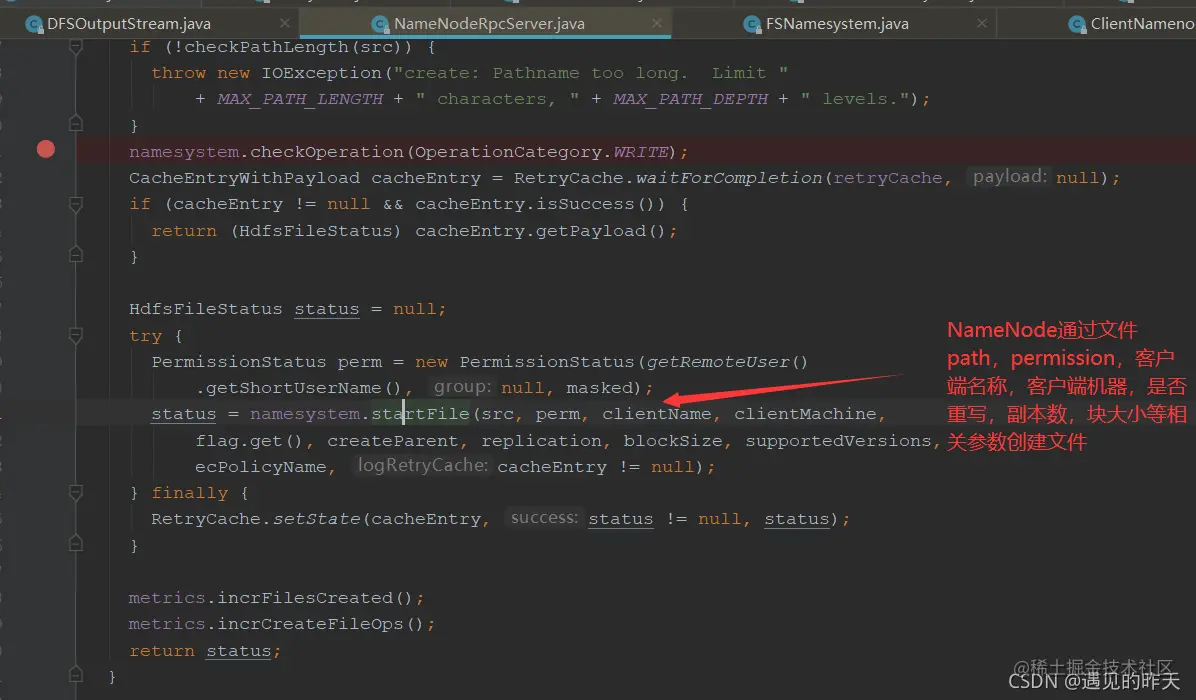Click the class icon on NameNodeRpcServer.java tab
The width and height of the screenshot is (1196, 700).
pos(380,24)
